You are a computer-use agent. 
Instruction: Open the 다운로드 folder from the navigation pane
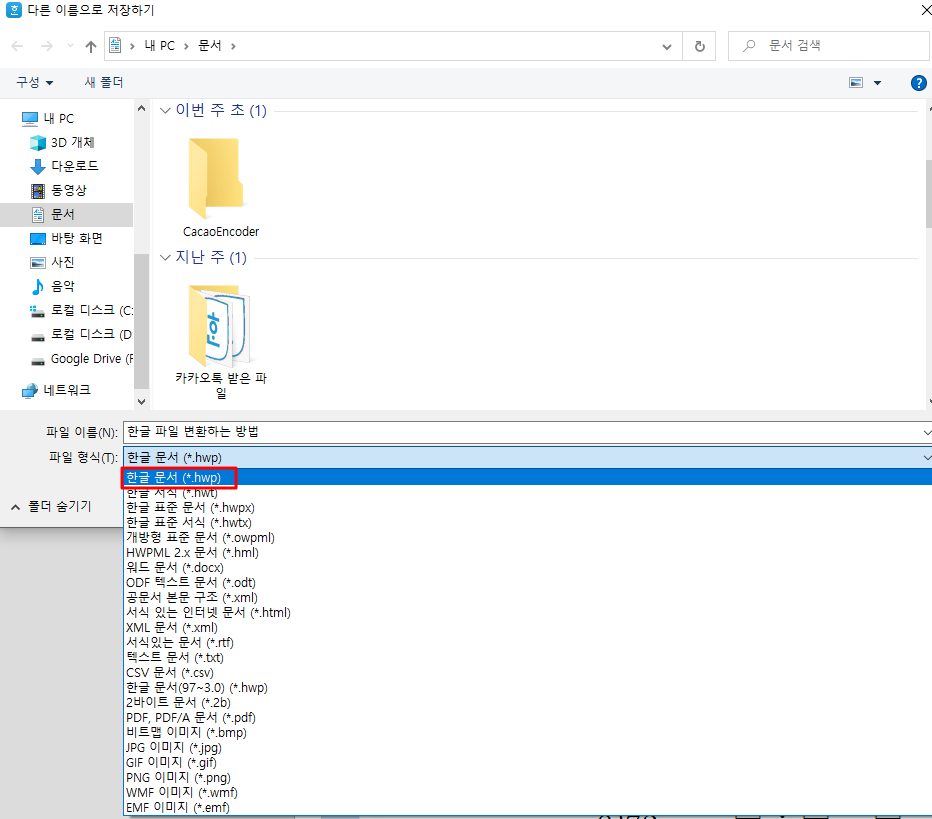[x=66, y=166]
